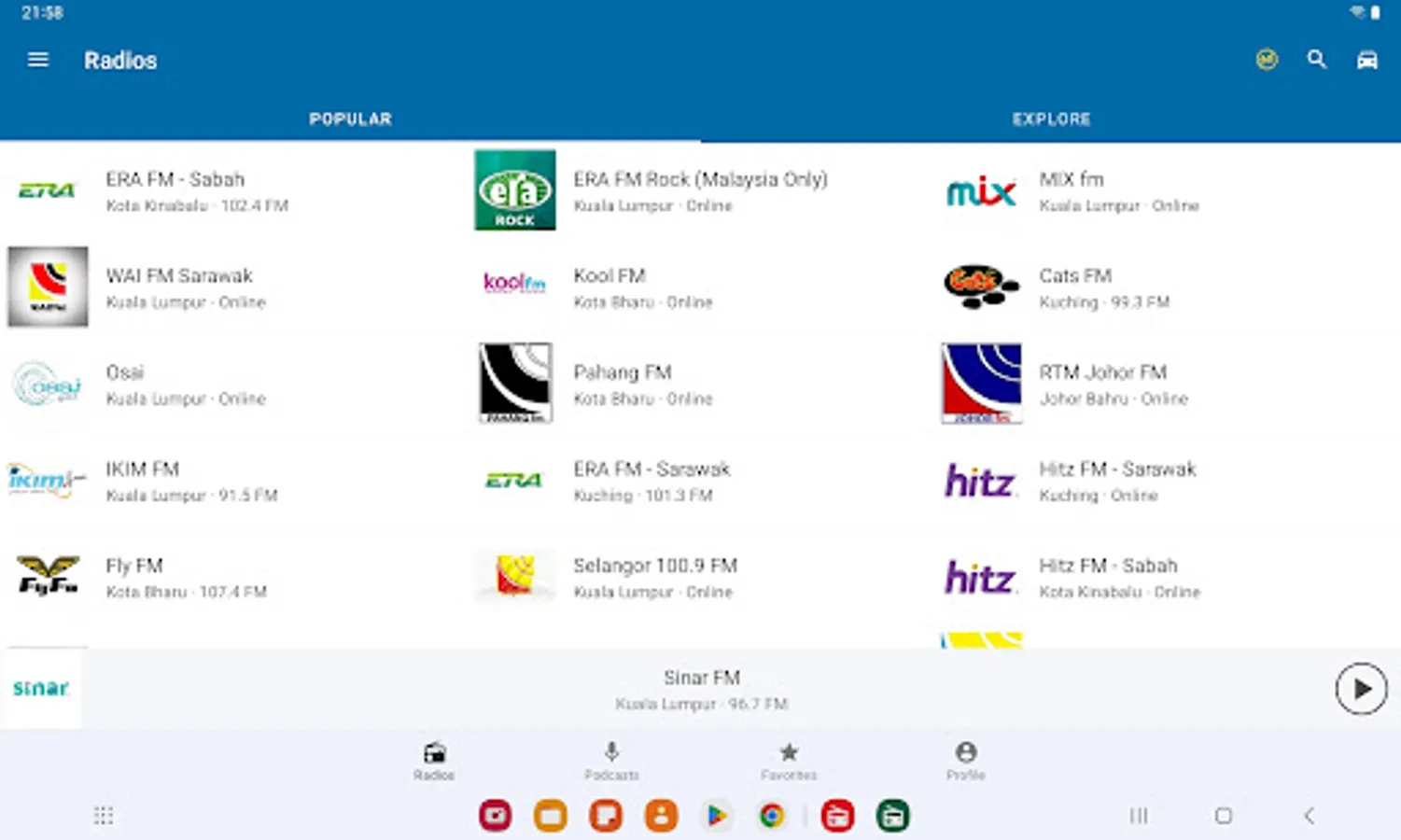This screenshot has width=1401, height=840.
Task: Switch to the Explore tab
Action: coord(1051,119)
